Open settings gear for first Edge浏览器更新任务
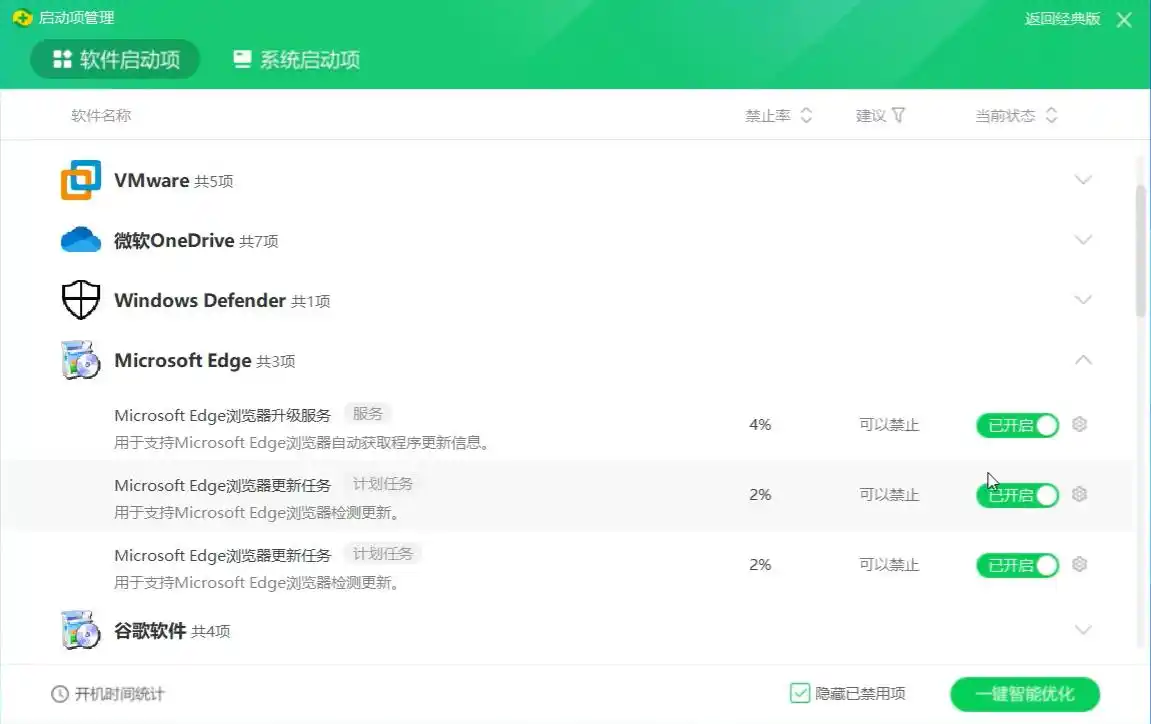The image size is (1151, 724). click(1079, 494)
